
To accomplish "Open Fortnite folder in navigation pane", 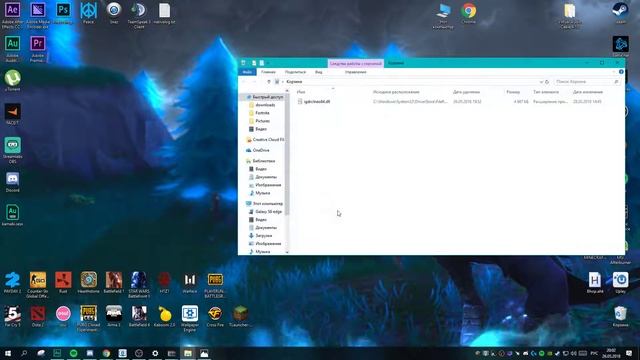I will click(x=259, y=113).
